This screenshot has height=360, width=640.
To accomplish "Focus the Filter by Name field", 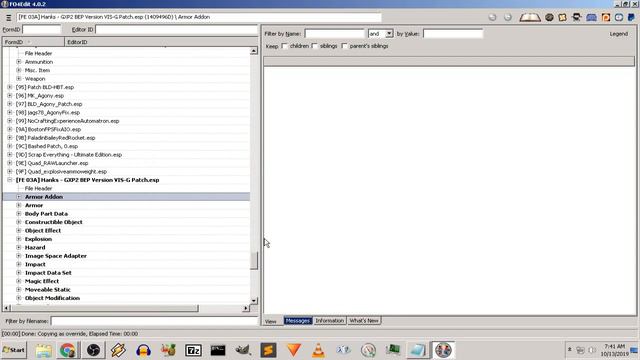I will [x=335, y=34].
